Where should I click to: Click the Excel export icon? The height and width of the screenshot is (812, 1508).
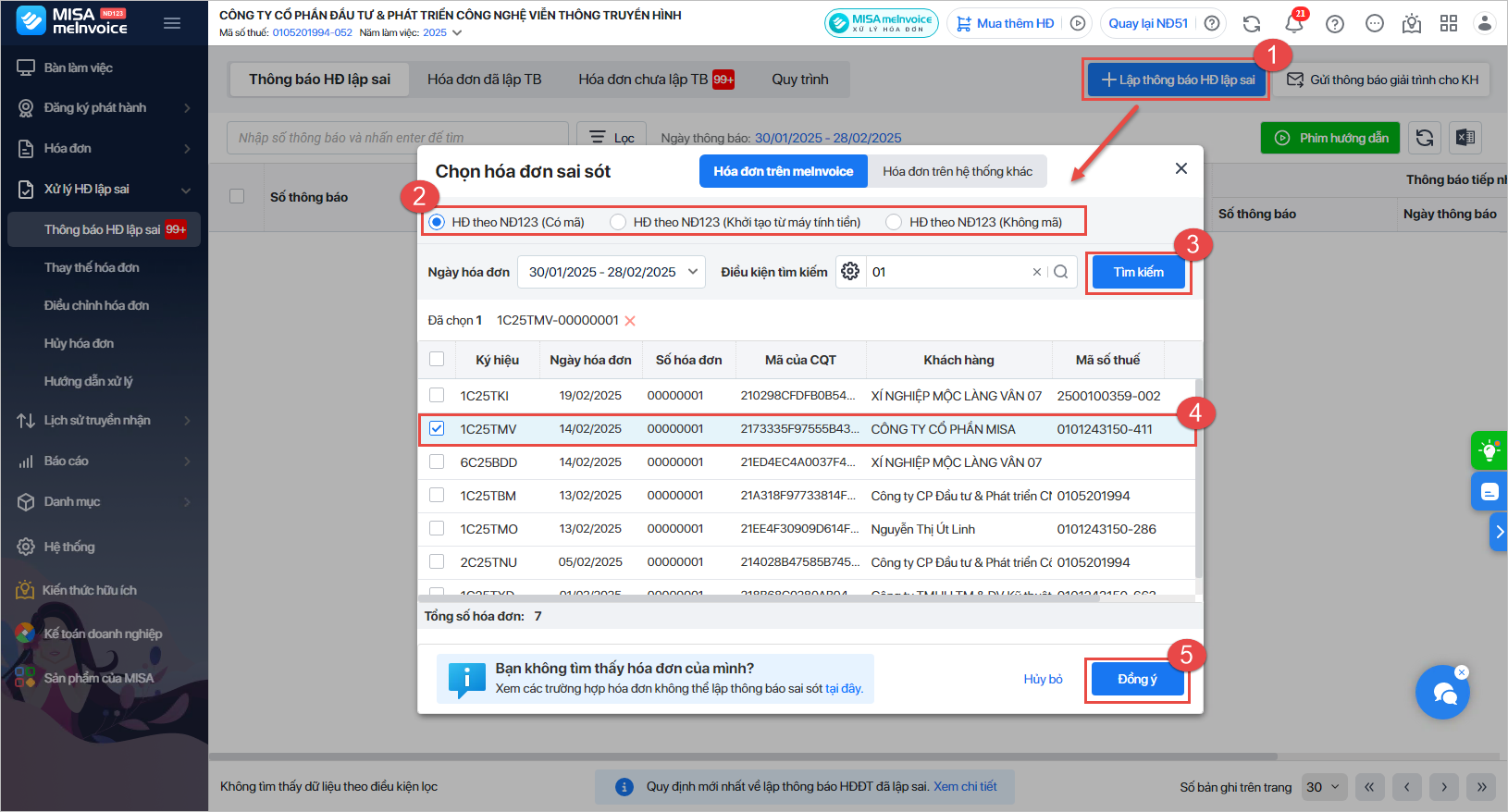pyautogui.click(x=1465, y=138)
